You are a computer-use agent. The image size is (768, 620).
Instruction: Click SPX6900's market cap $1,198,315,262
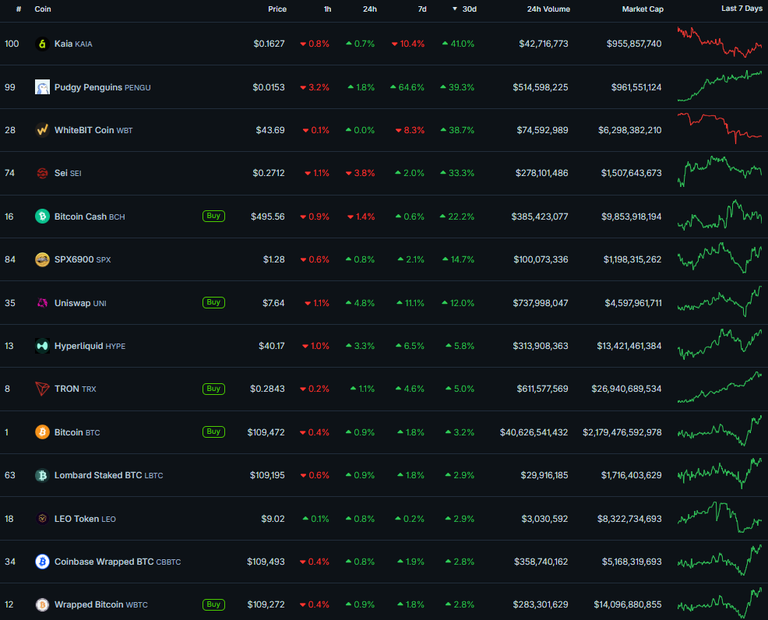[632, 260]
